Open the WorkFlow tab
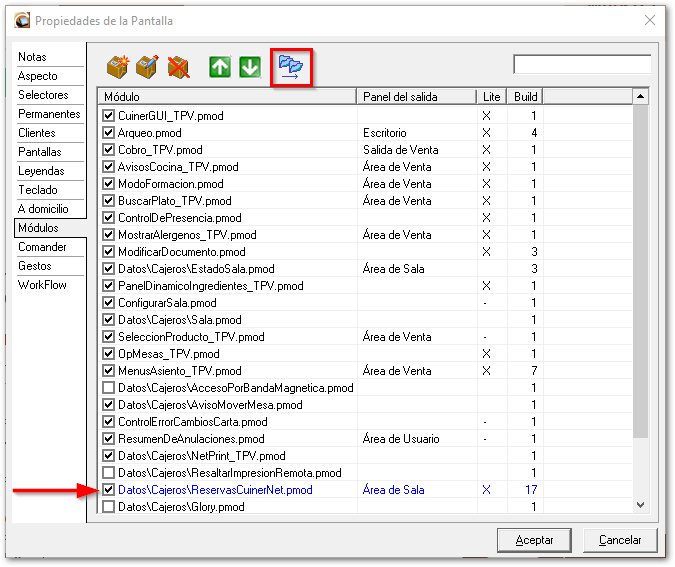Image resolution: width=675 pixels, height=567 pixels. [50, 285]
